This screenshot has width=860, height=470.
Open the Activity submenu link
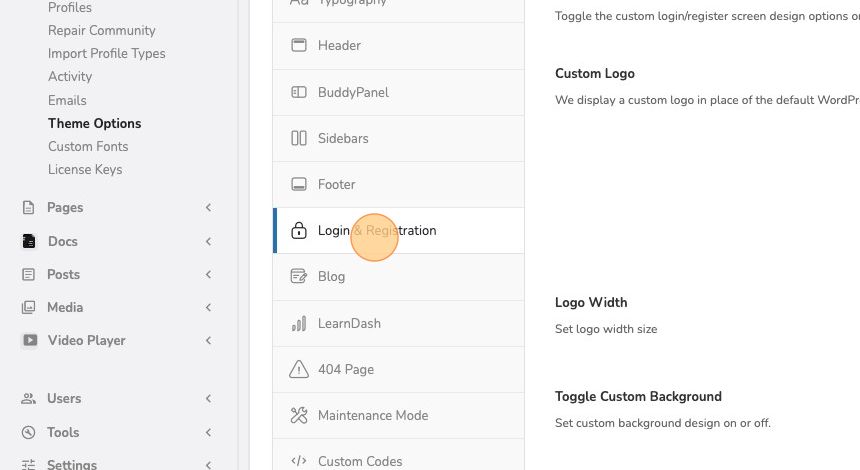click(70, 76)
